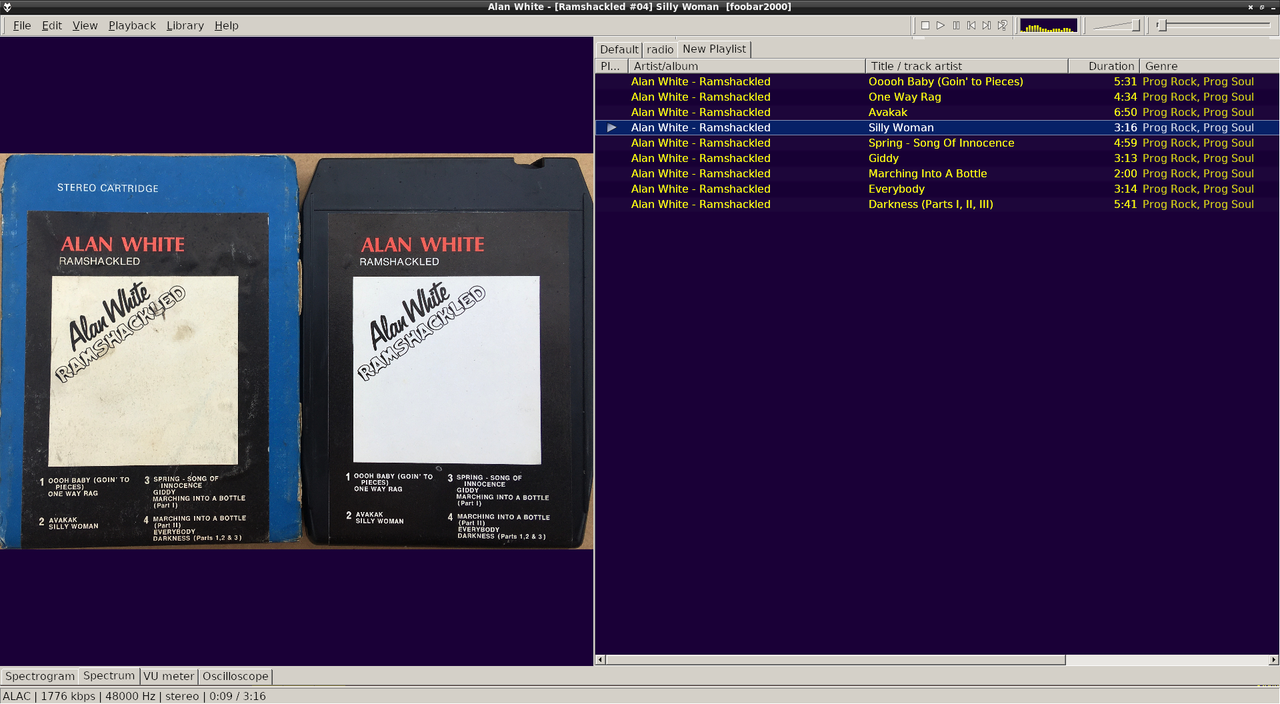Viewport: 1280px width, 704px height.
Task: Open the Help menu
Action: point(227,25)
